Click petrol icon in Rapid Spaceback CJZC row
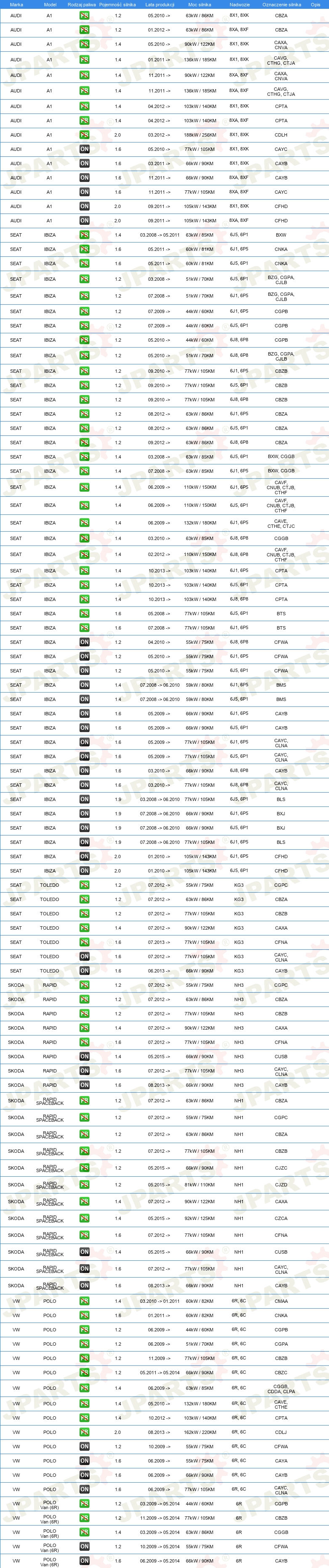329x1568 pixels. [x=84, y=1168]
